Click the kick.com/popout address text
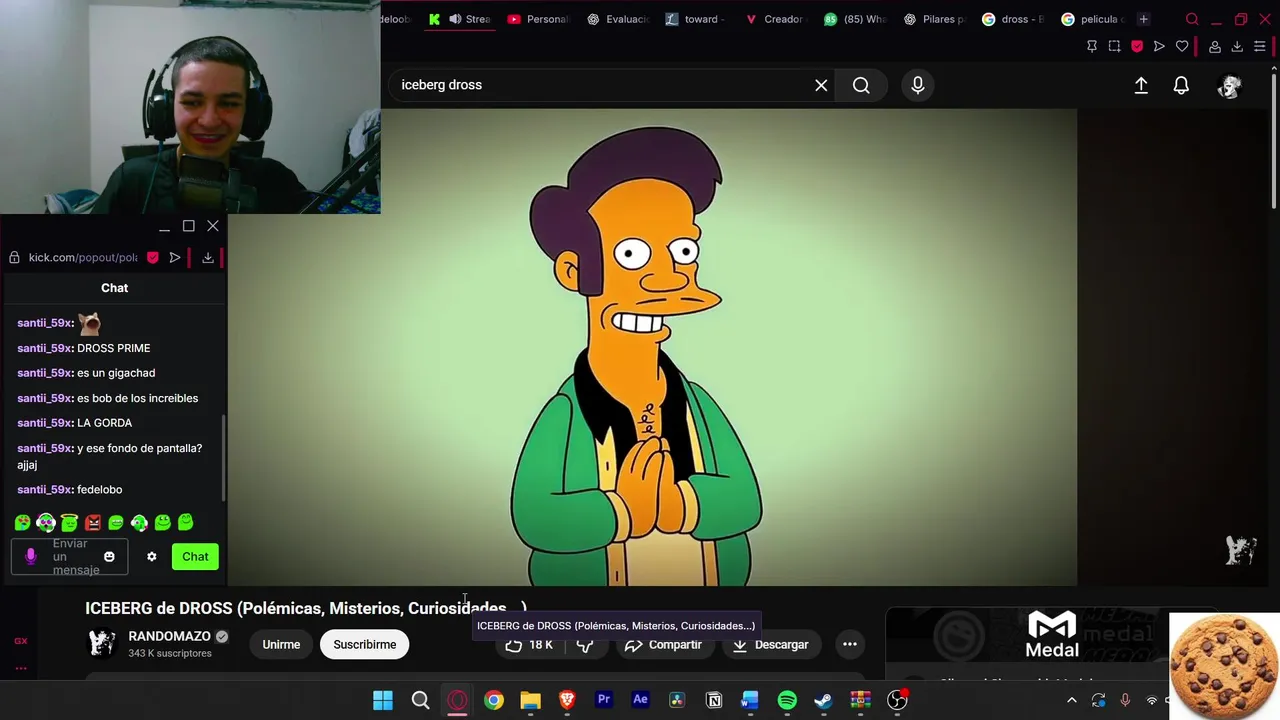 [x=83, y=258]
